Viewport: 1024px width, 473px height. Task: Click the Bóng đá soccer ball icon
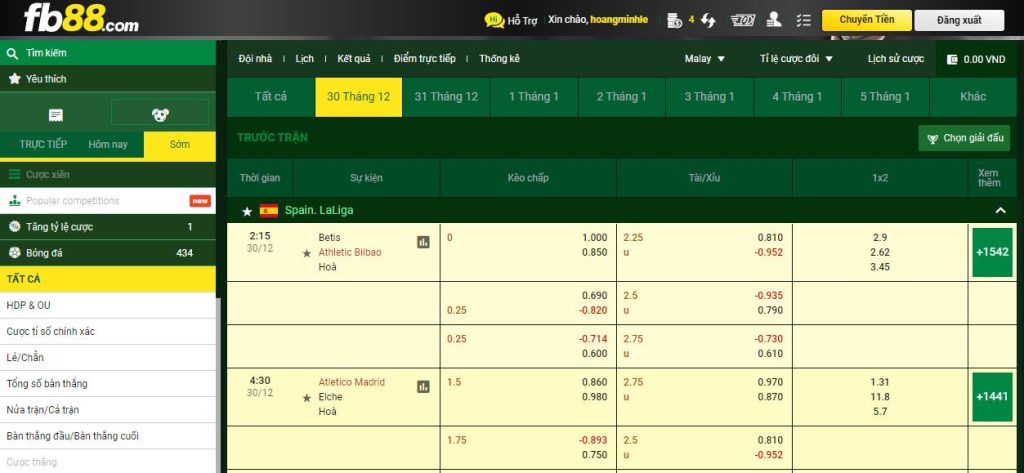point(14,253)
